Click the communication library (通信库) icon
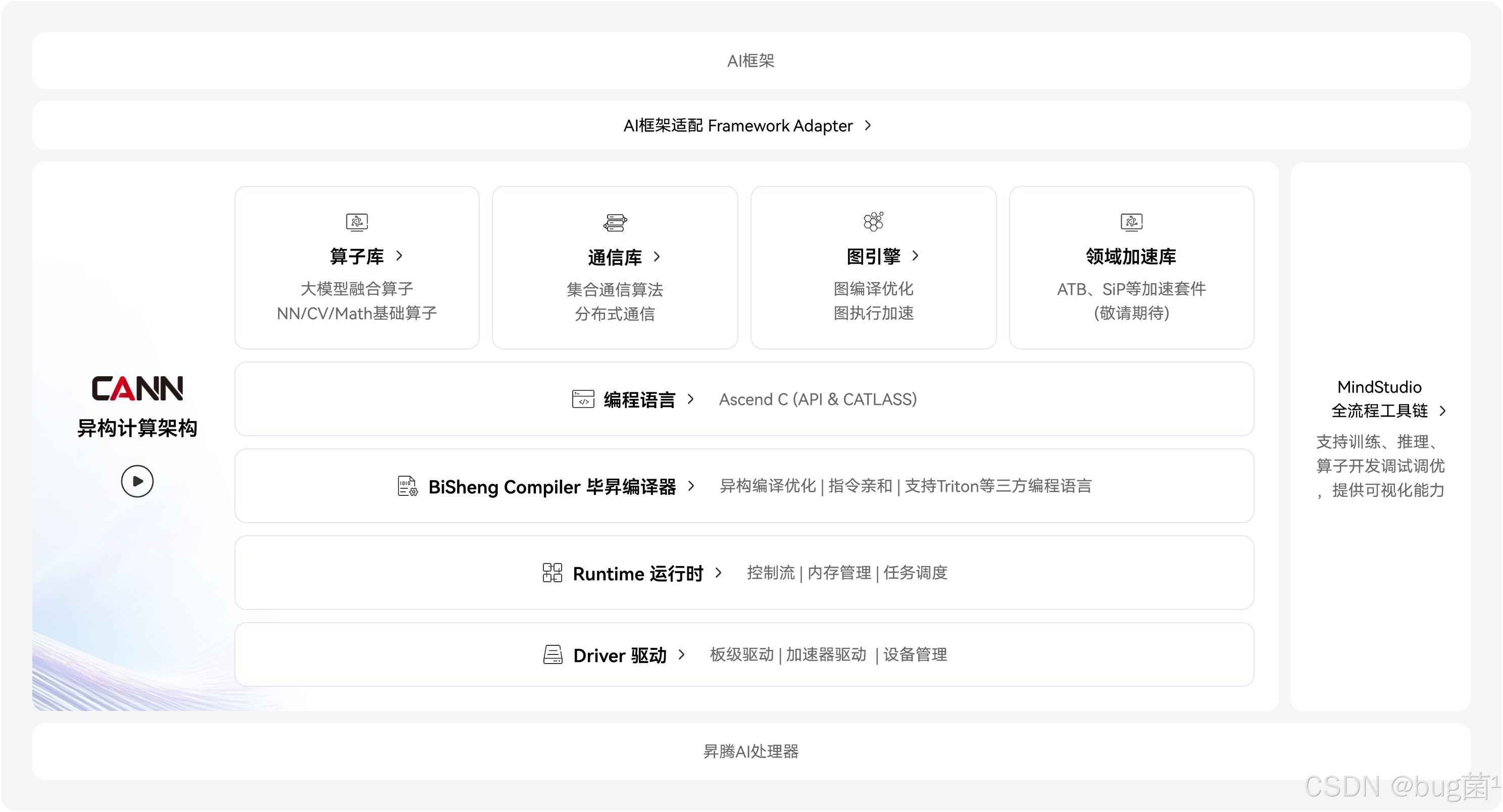Screen dimensions: 1503x812 tap(615, 222)
